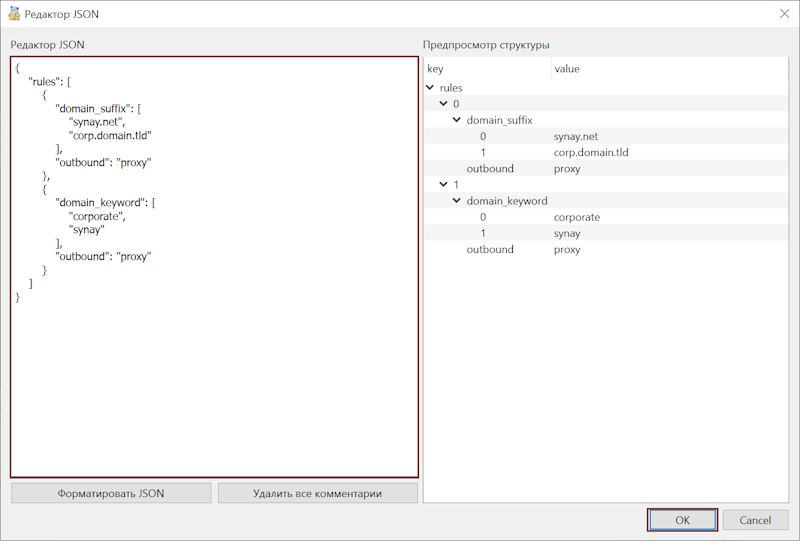The width and height of the screenshot is (800, 557).
Task: Close the Редактор JSON dialog window
Action: [x=782, y=14]
